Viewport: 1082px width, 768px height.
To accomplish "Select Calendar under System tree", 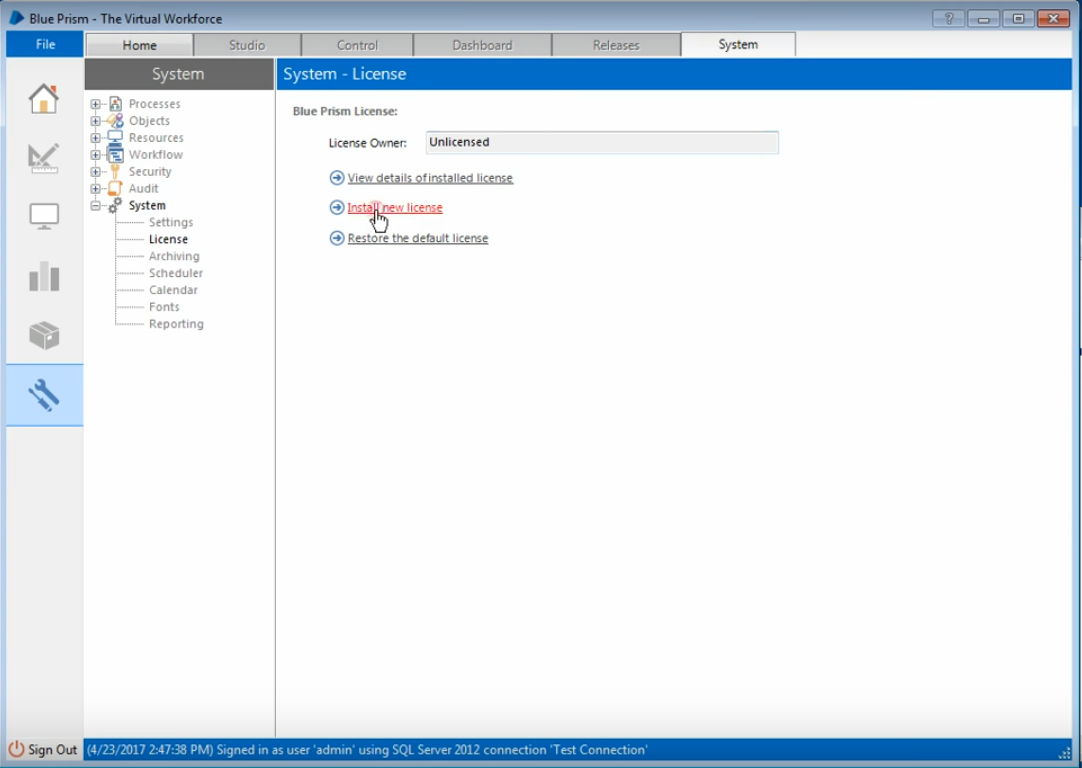I will coord(173,290).
